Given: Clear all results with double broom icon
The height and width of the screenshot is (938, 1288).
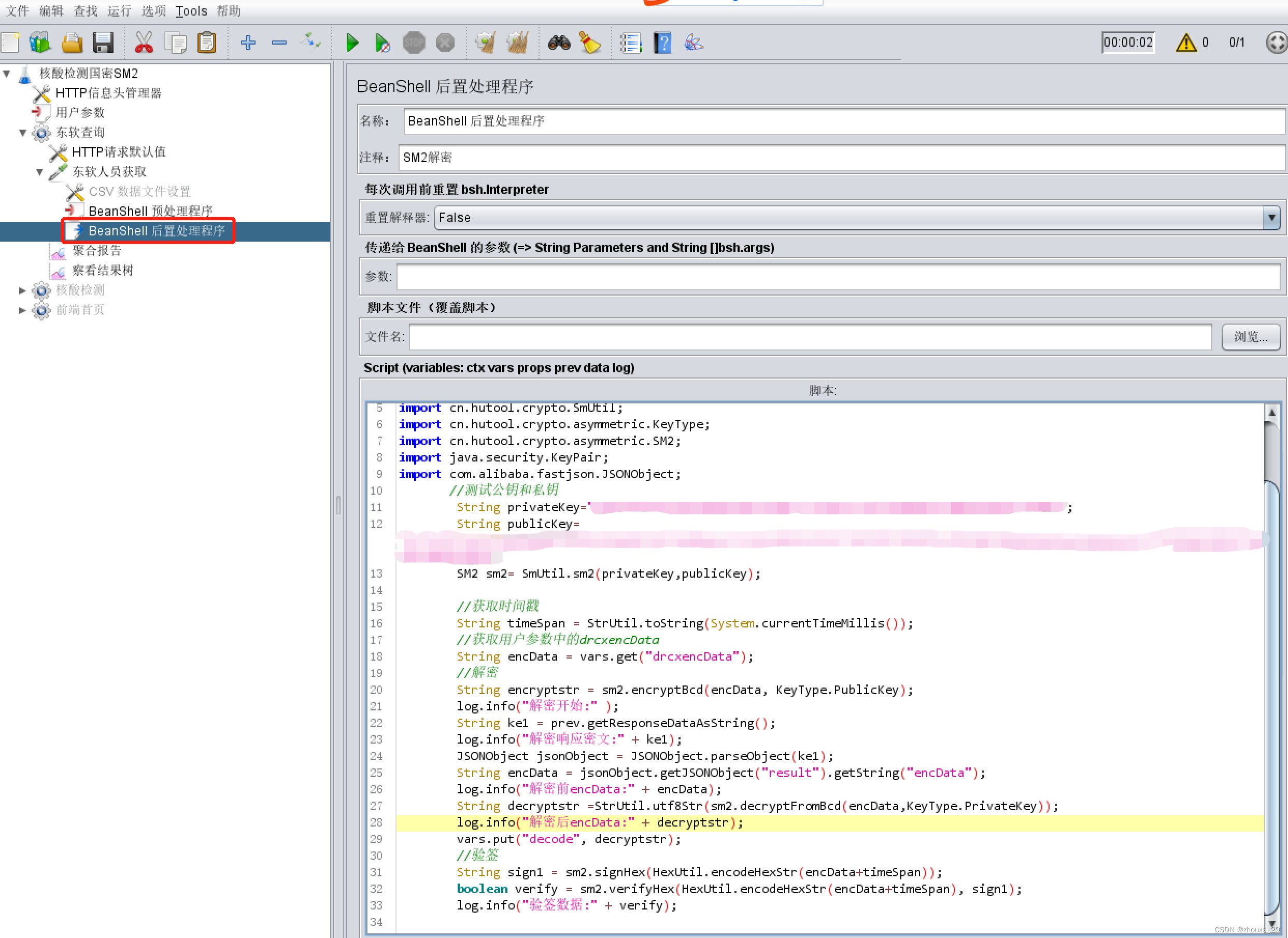Looking at the screenshot, I should (517, 43).
